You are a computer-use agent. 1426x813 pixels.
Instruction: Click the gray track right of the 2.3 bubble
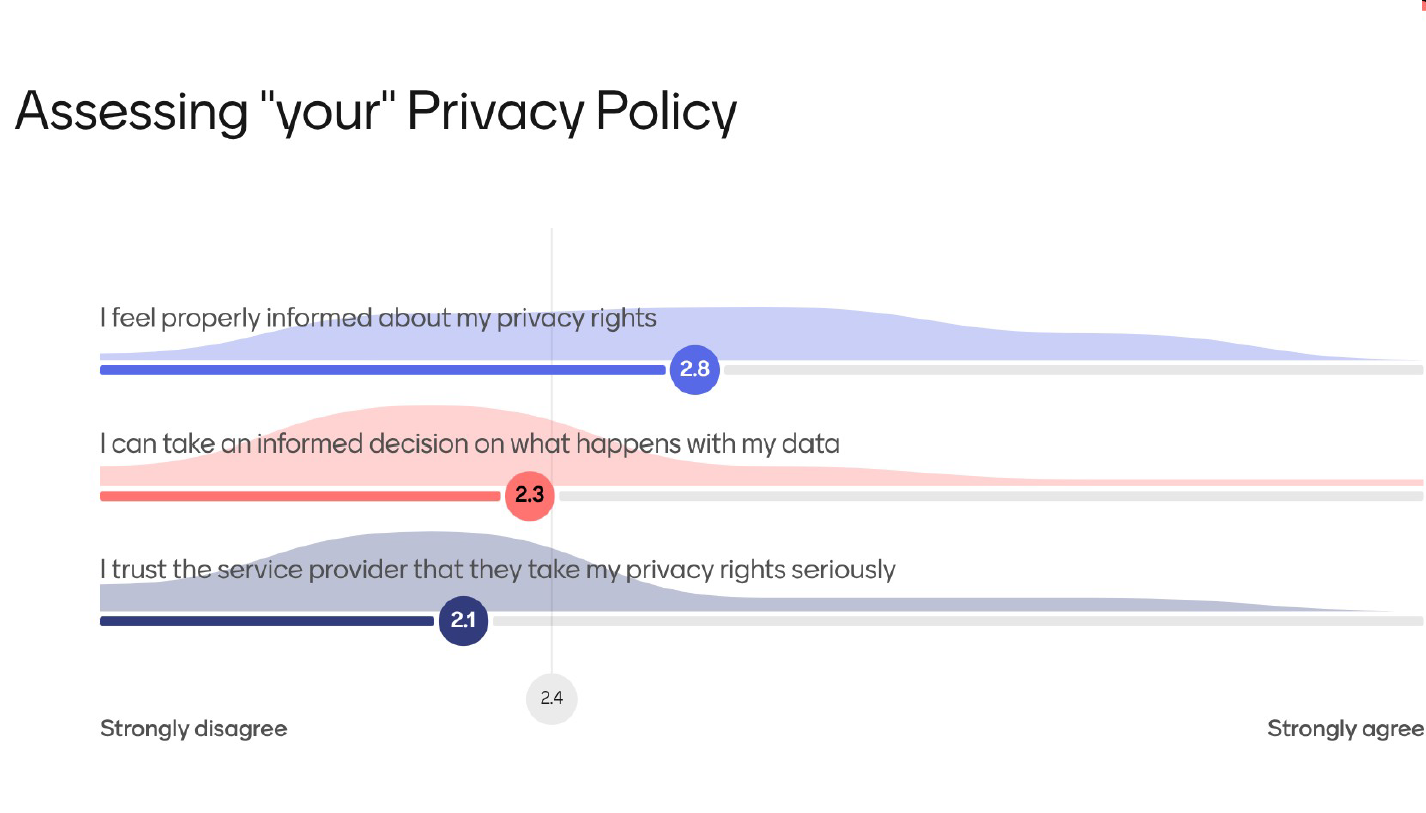pyautogui.click(x=990, y=496)
